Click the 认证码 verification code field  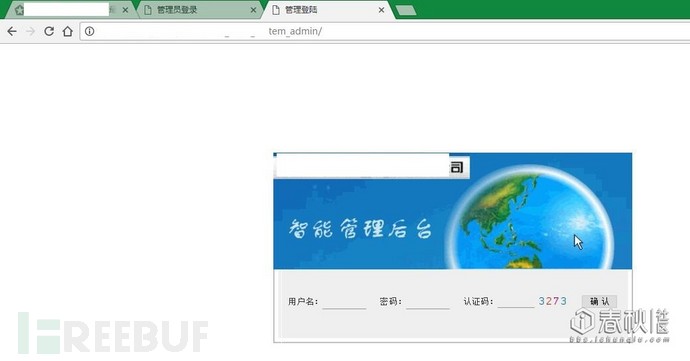coord(516,302)
